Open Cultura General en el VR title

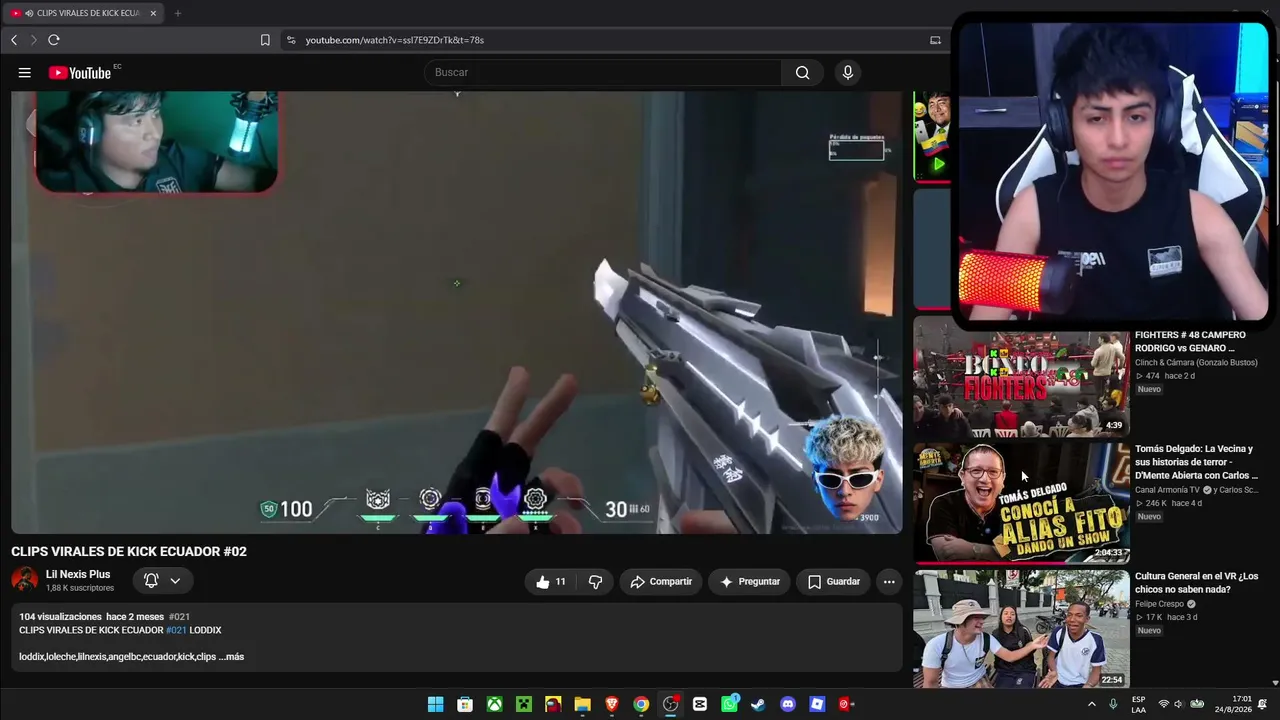click(x=1196, y=583)
